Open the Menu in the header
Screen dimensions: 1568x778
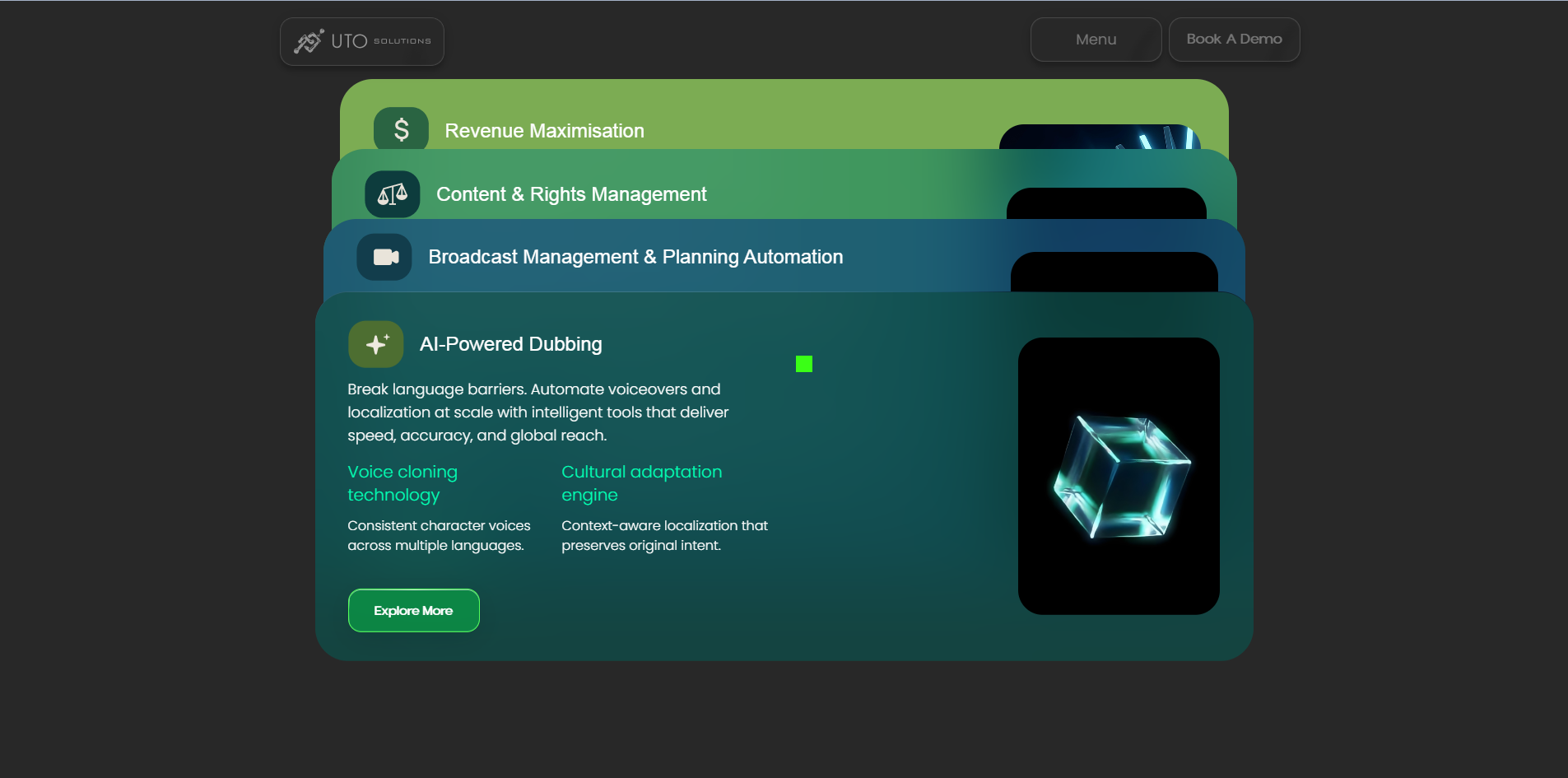[1096, 40]
